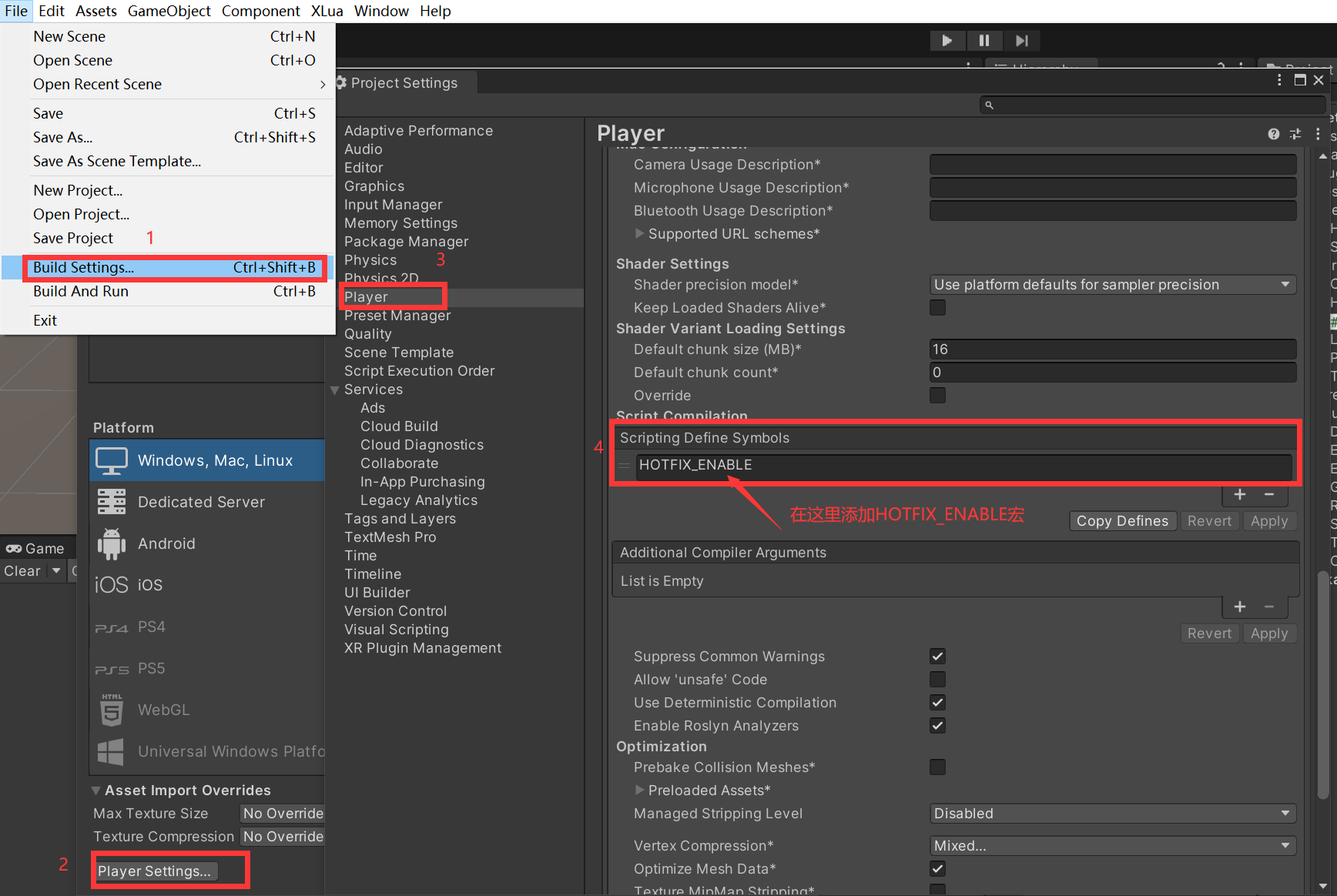Click the Play button in the toolbar
The width and height of the screenshot is (1337, 896).
[947, 40]
